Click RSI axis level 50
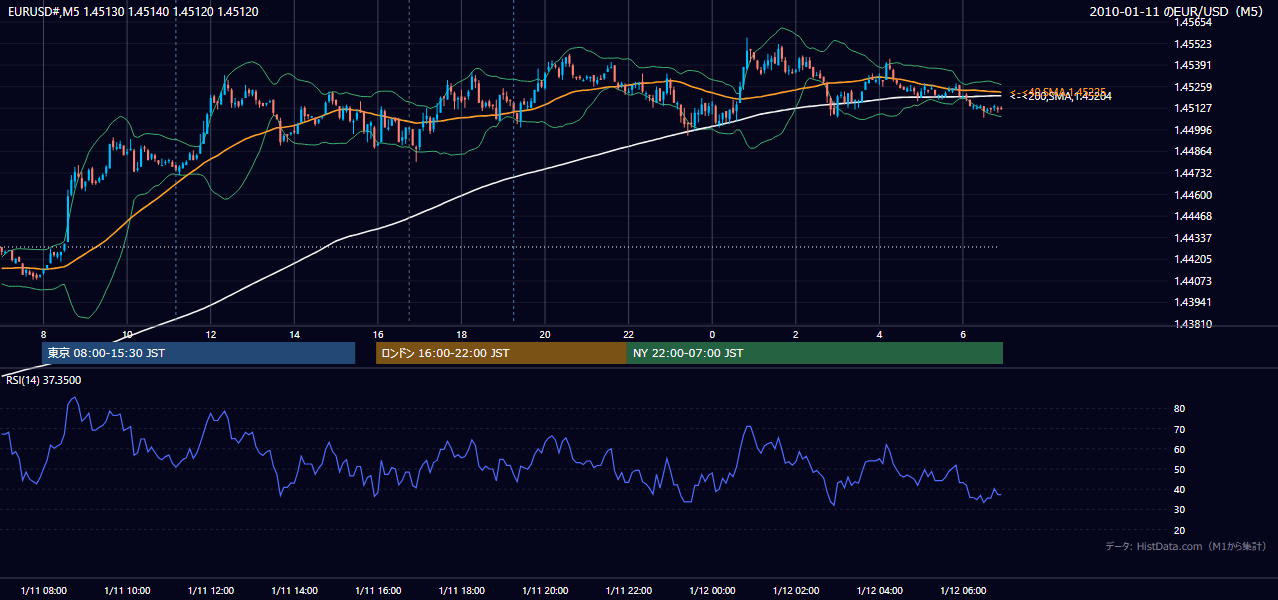Image resolution: width=1278 pixels, height=600 pixels. pos(1179,469)
